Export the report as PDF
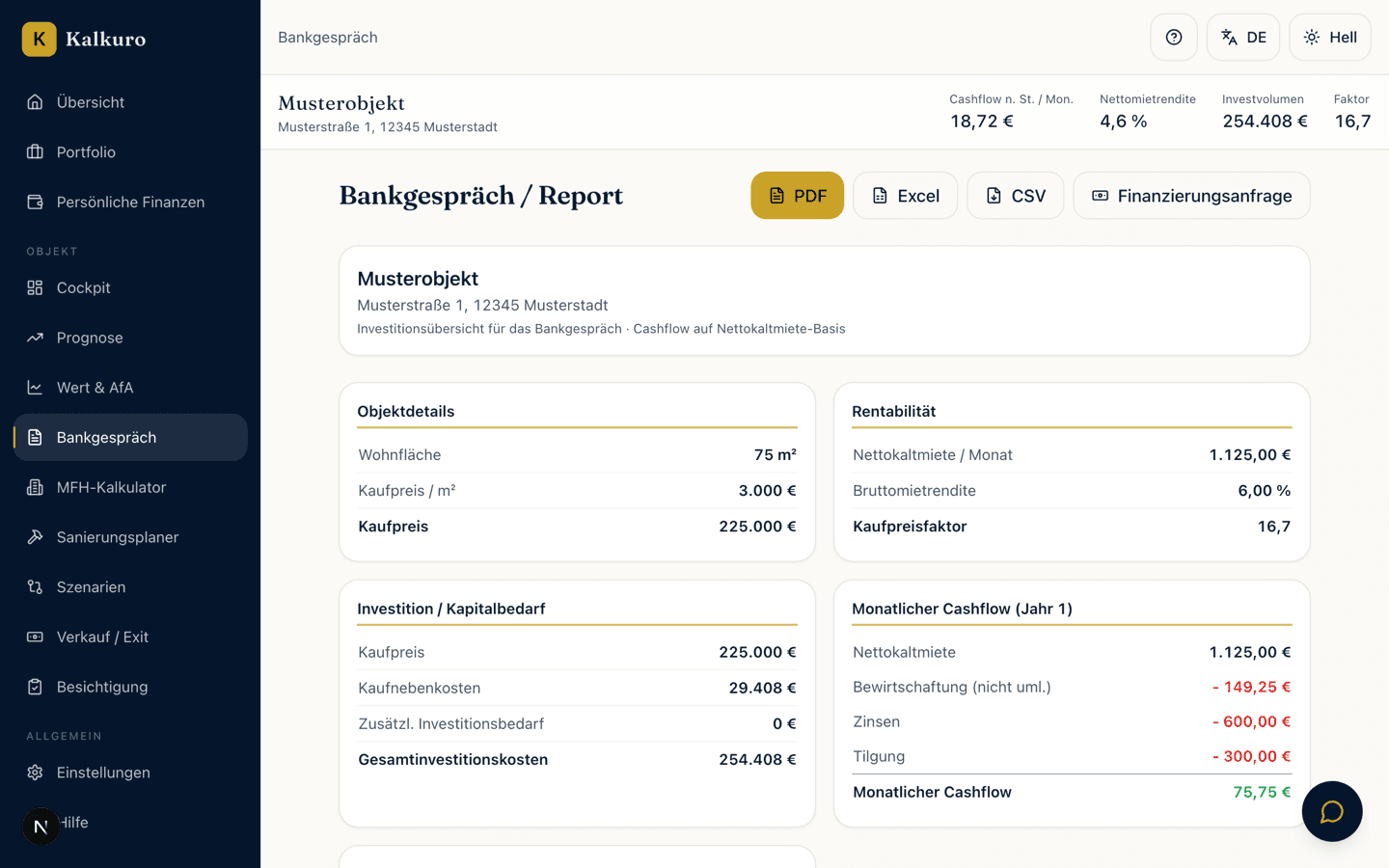This screenshot has height=868, width=1389. point(798,196)
